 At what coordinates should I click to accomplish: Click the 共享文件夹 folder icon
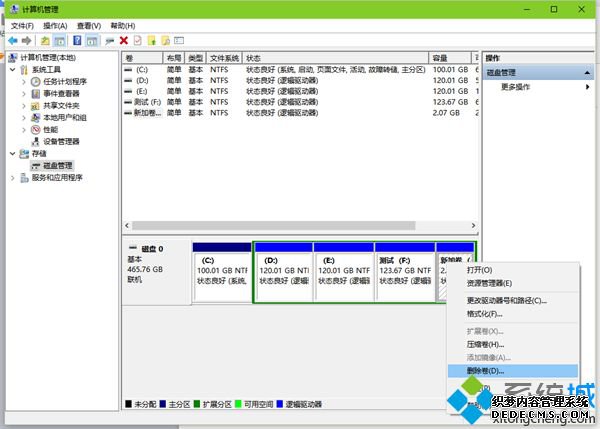point(36,106)
